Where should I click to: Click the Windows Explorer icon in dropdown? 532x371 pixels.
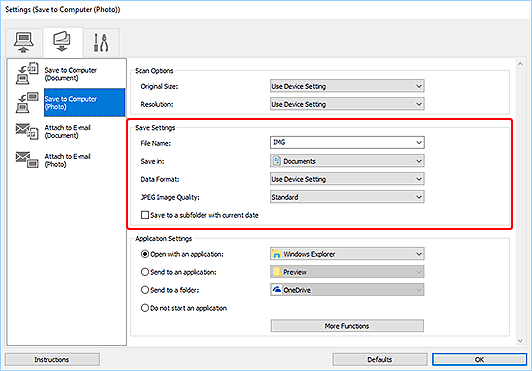(277, 254)
